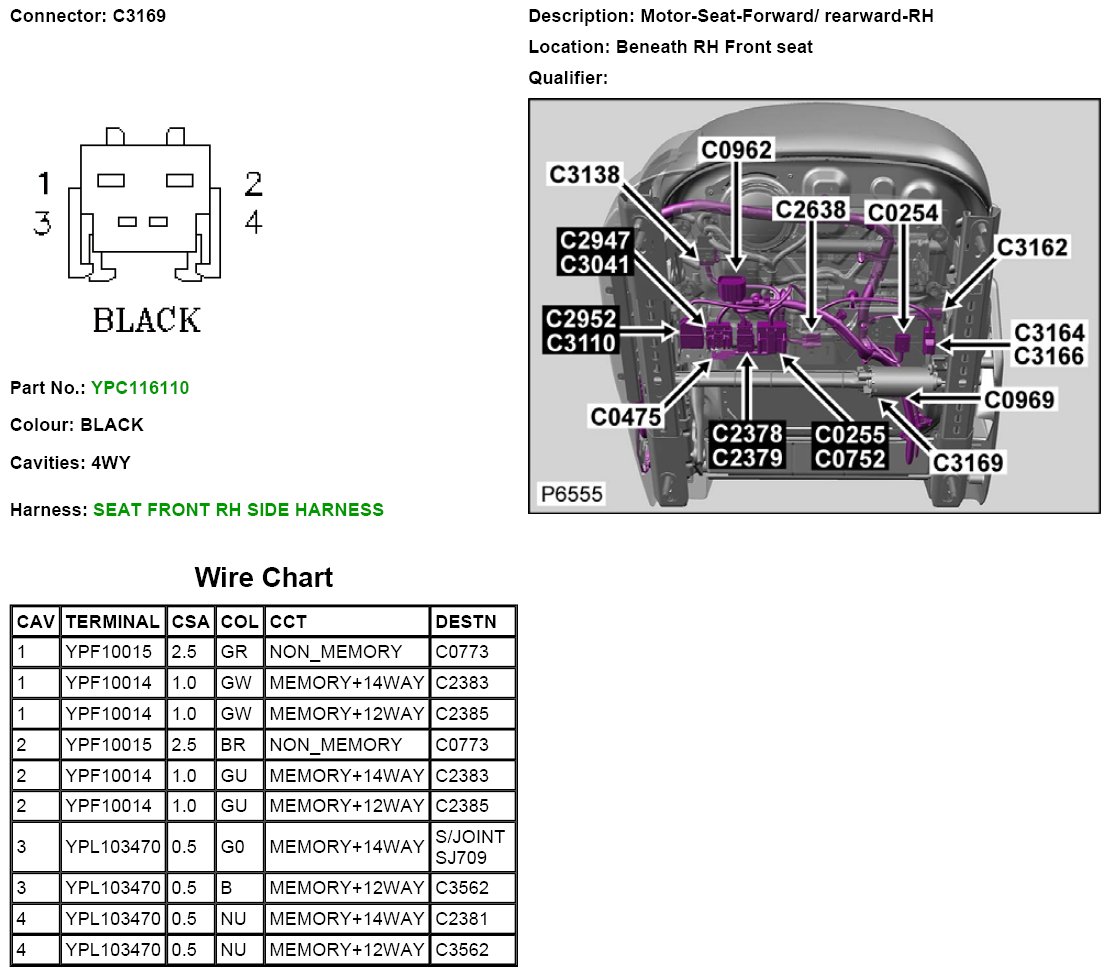The height and width of the screenshot is (978, 1111).
Task: Click the TERMINAL column header
Action: tap(111, 621)
